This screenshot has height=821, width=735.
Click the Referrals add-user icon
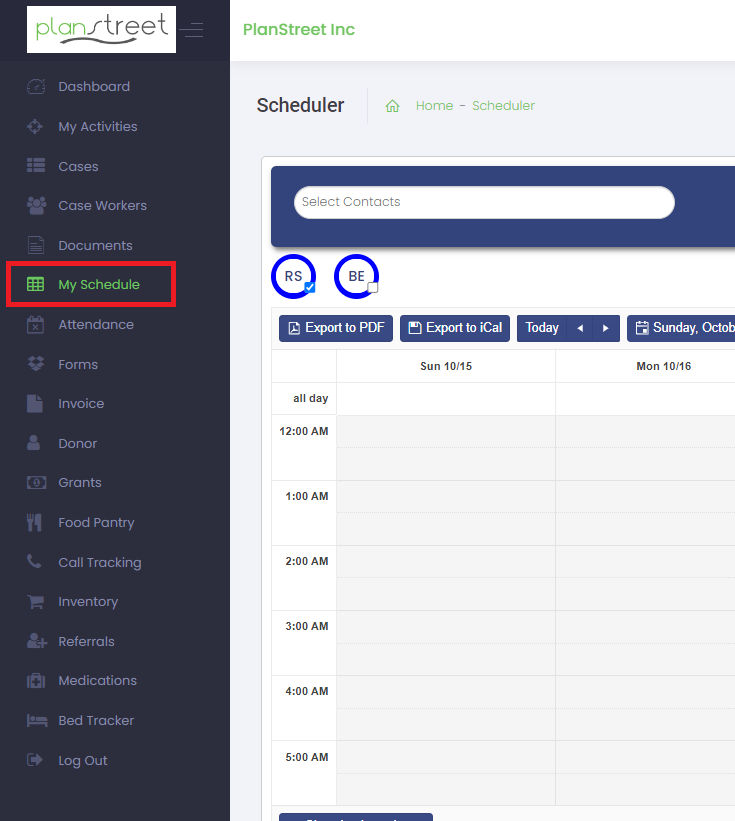[x=37, y=641]
